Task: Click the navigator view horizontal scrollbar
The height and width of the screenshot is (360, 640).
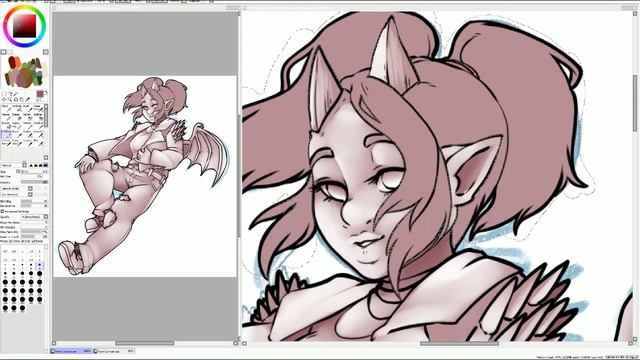Action: click(x=144, y=343)
